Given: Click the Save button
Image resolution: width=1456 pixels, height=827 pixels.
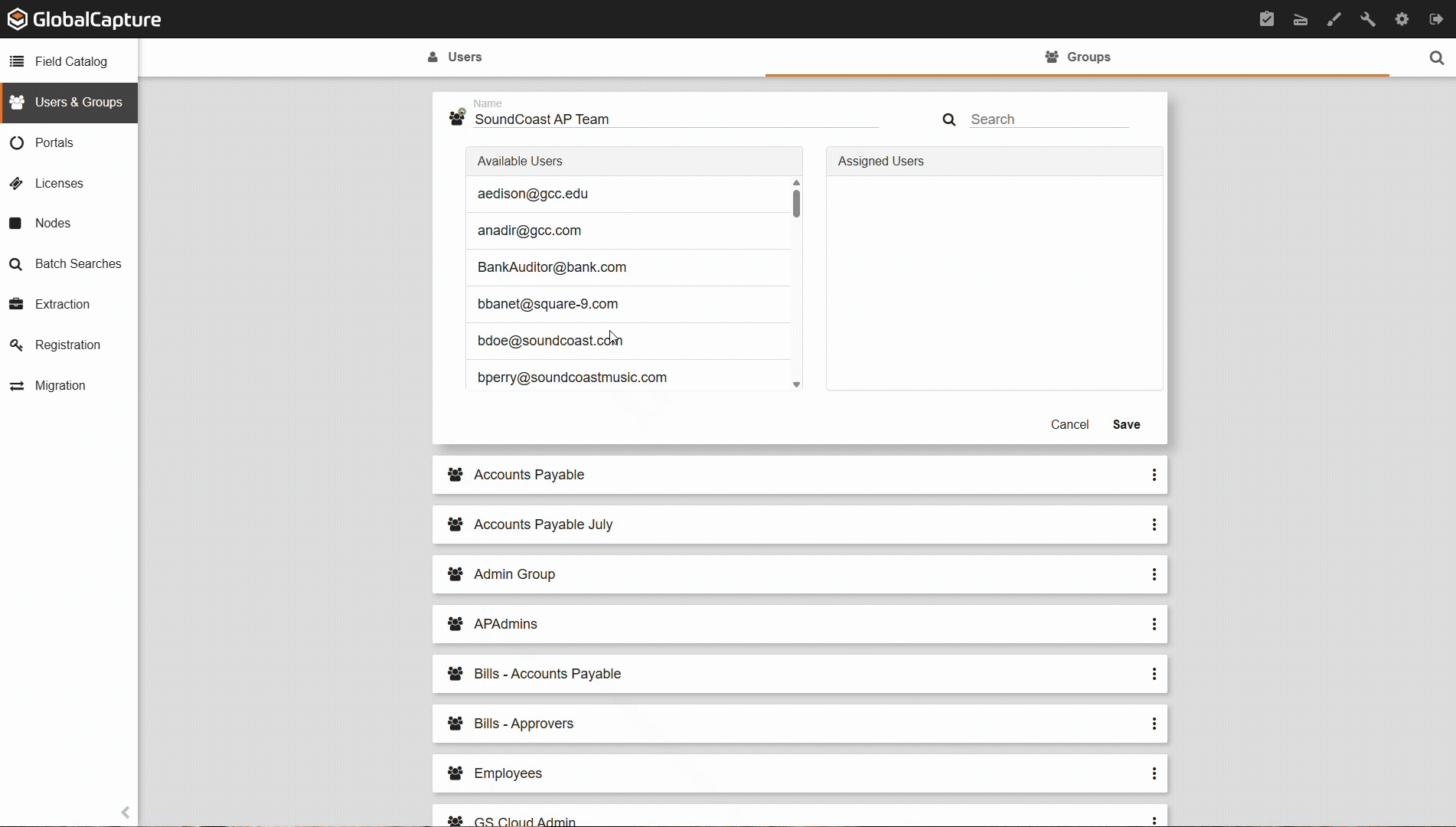Looking at the screenshot, I should pos(1126,425).
